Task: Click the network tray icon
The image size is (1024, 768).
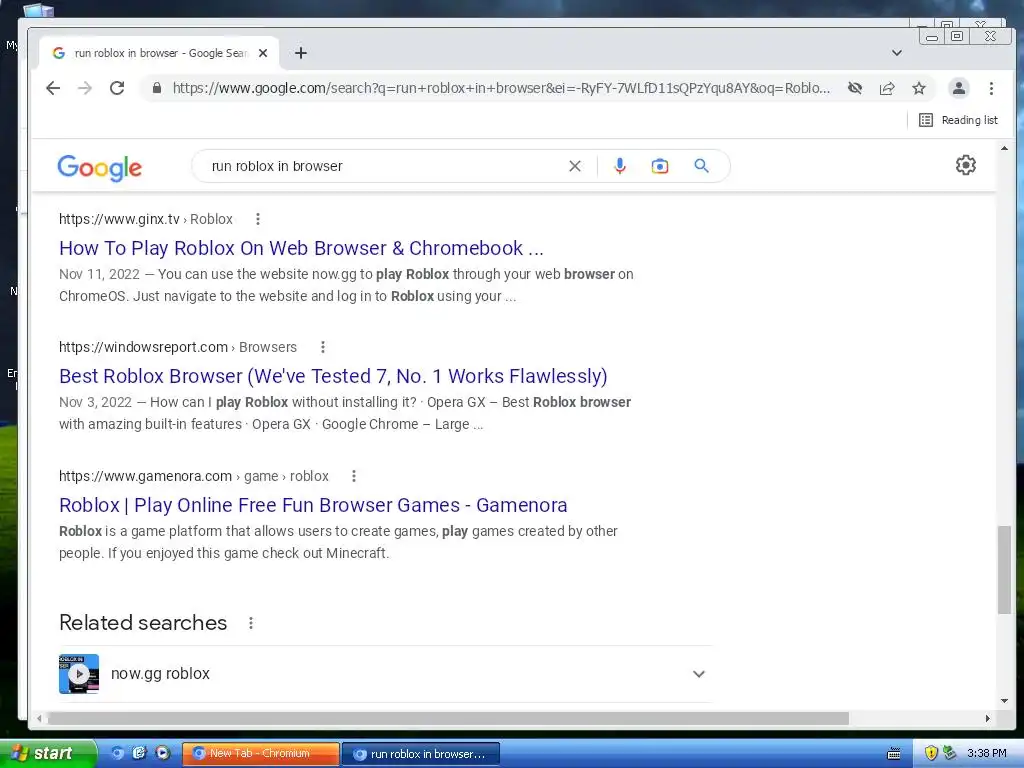Action: (950, 754)
